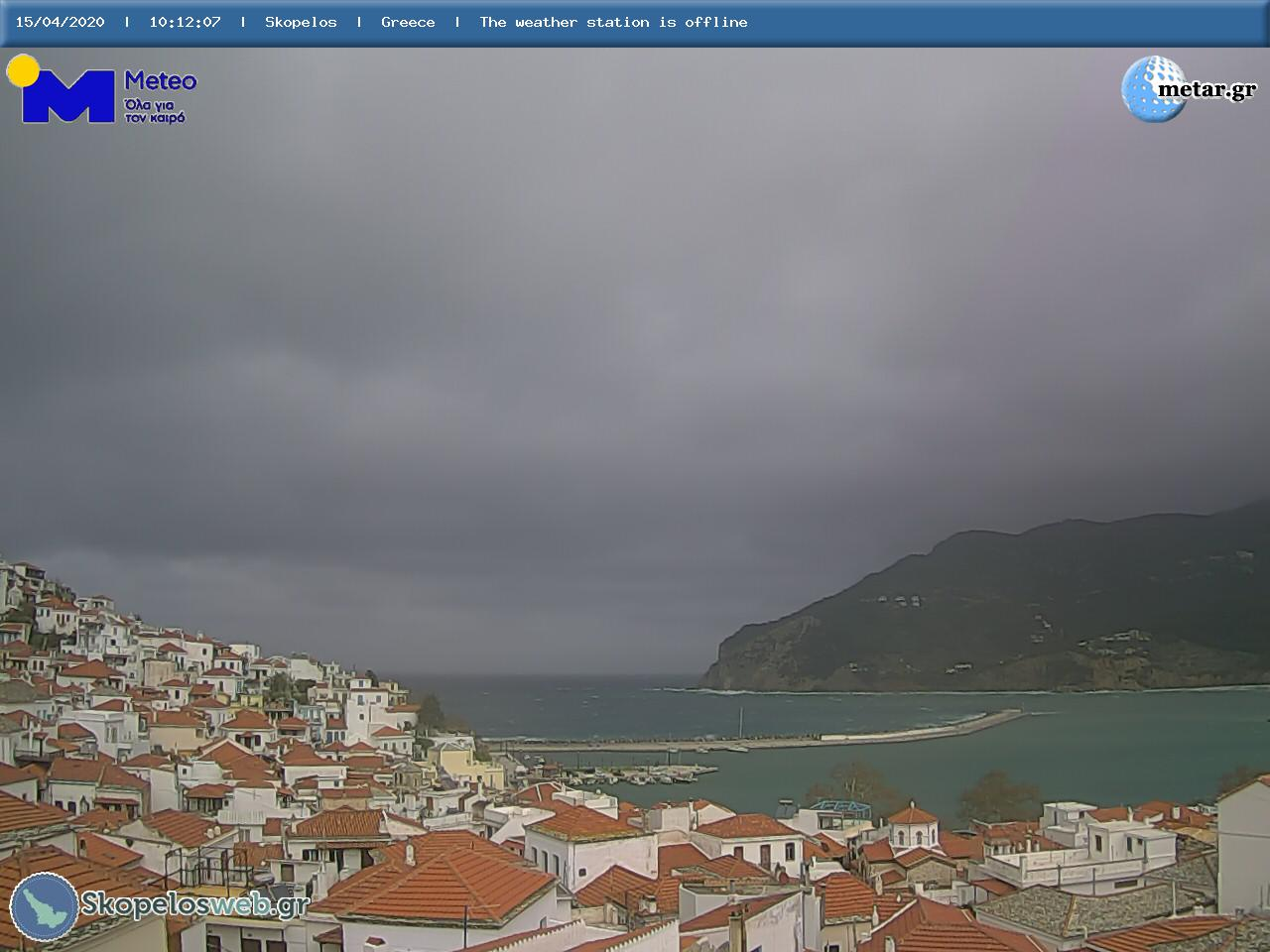1270x952 pixels.
Task: Click the Greece country label
Action: pos(408,22)
